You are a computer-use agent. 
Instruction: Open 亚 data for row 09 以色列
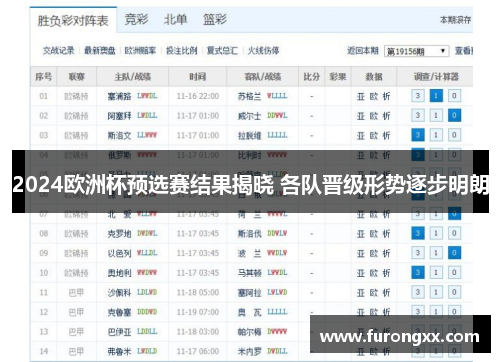click(361, 254)
